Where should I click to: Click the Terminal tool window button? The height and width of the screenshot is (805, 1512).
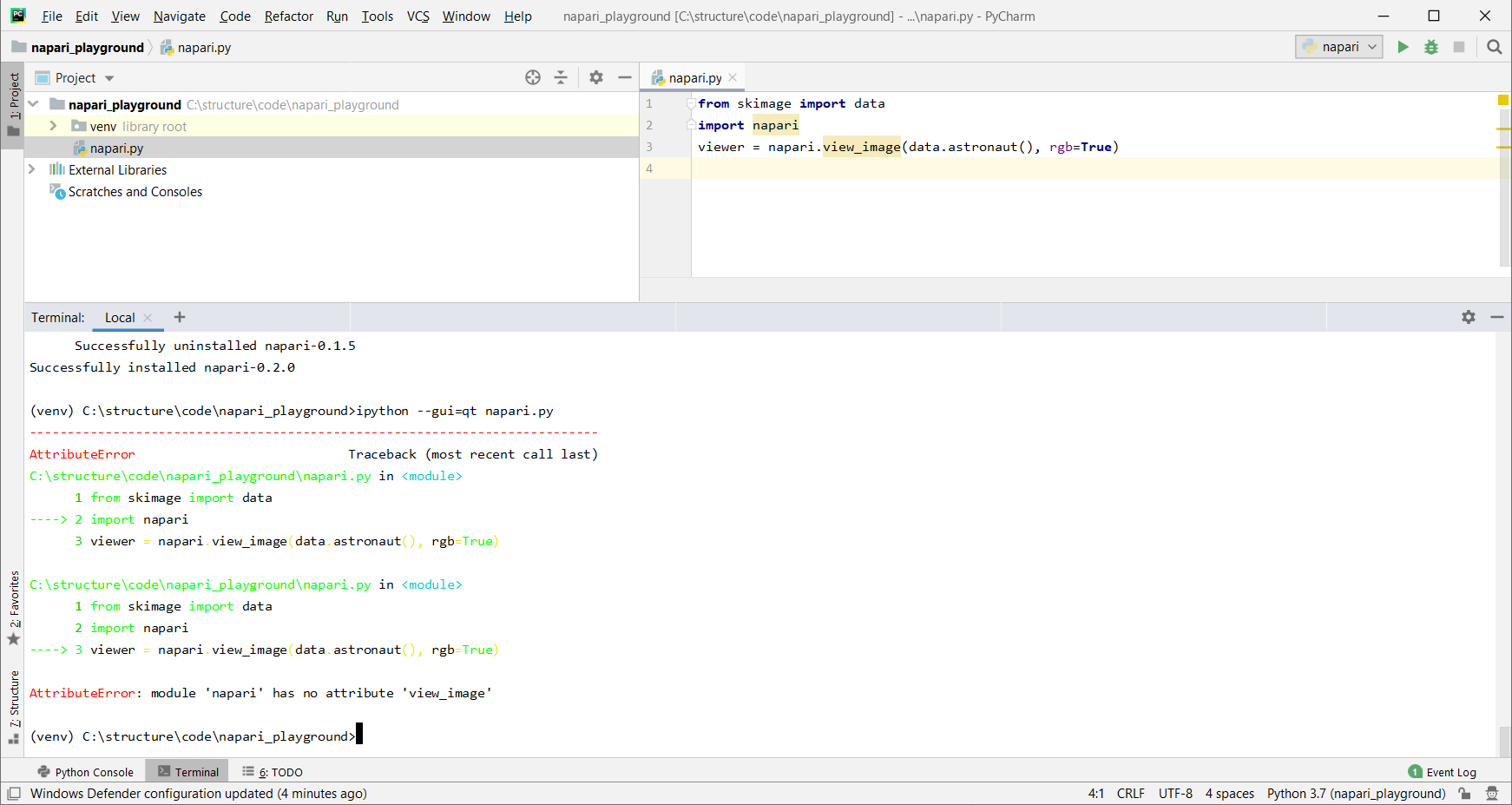(187, 772)
